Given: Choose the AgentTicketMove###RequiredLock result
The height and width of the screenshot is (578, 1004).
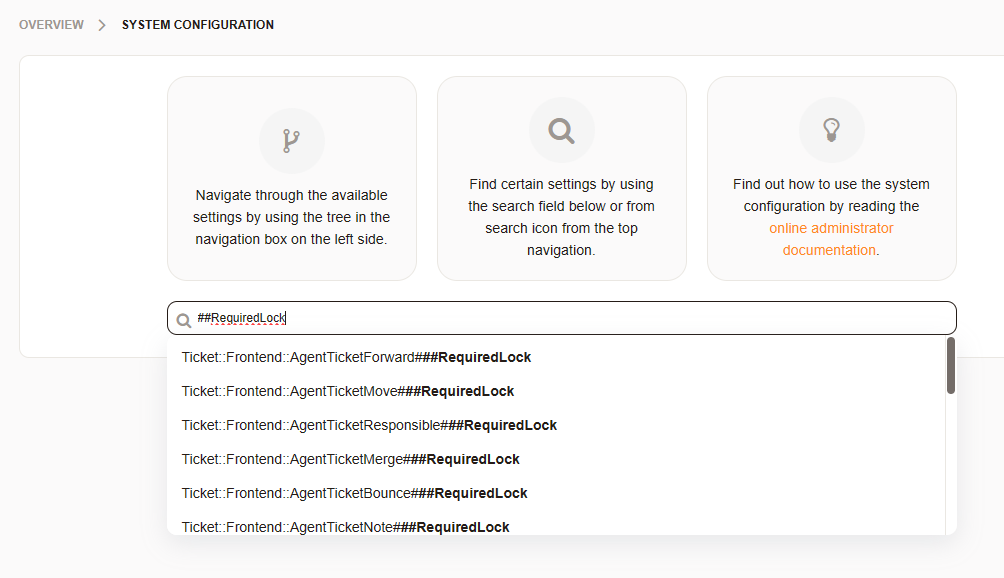Looking at the screenshot, I should click(348, 391).
